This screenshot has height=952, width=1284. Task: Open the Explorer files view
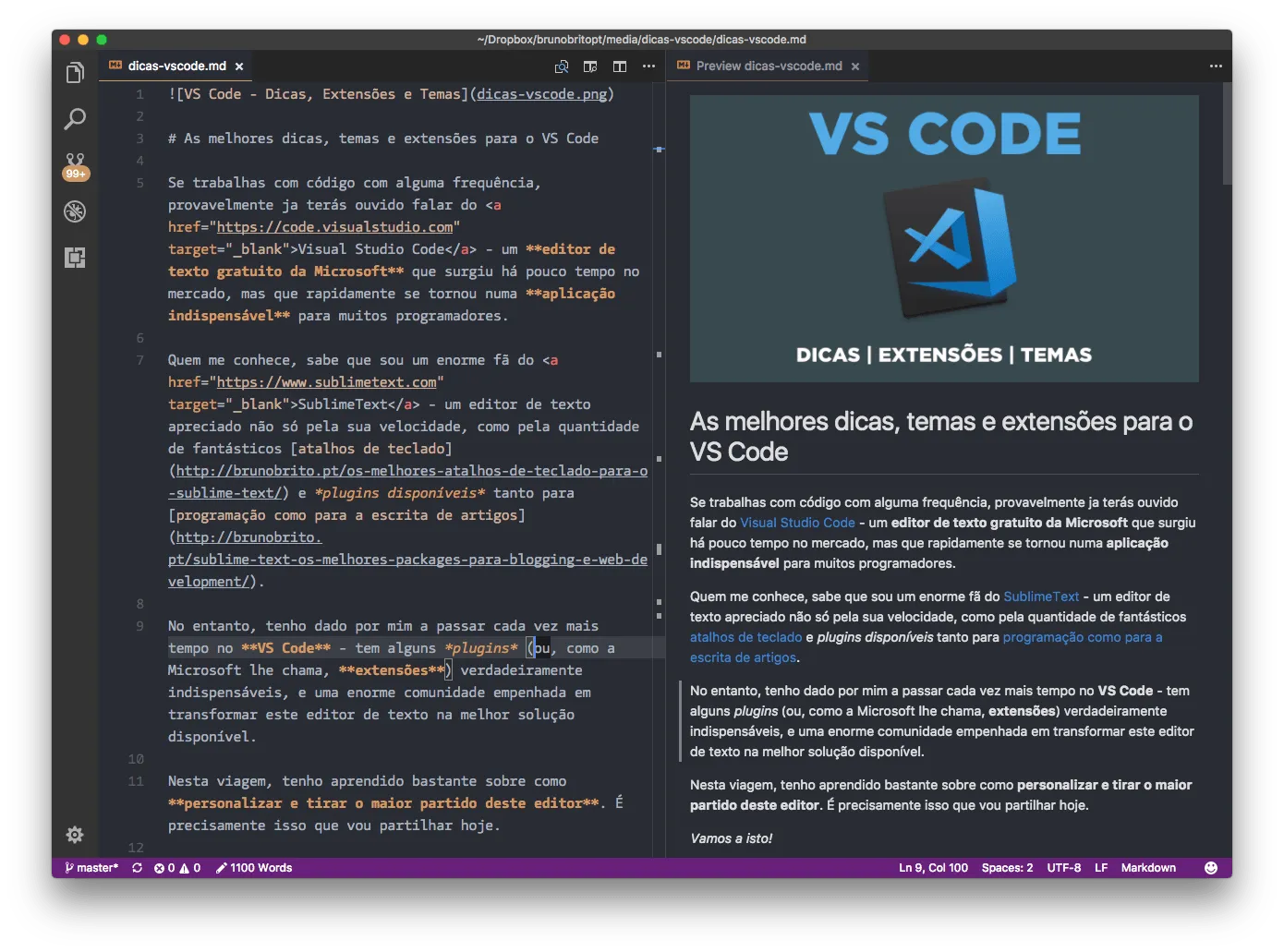pos(75,73)
